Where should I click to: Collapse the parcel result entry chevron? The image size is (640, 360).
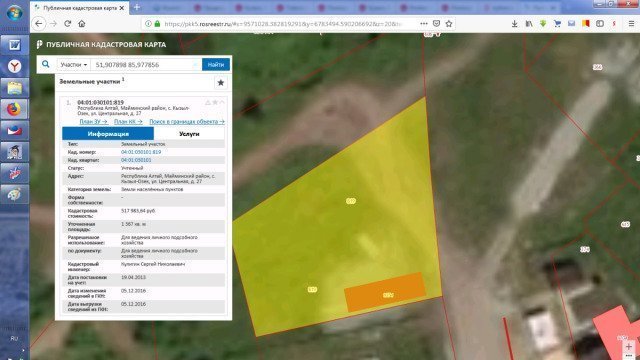pos(222,102)
